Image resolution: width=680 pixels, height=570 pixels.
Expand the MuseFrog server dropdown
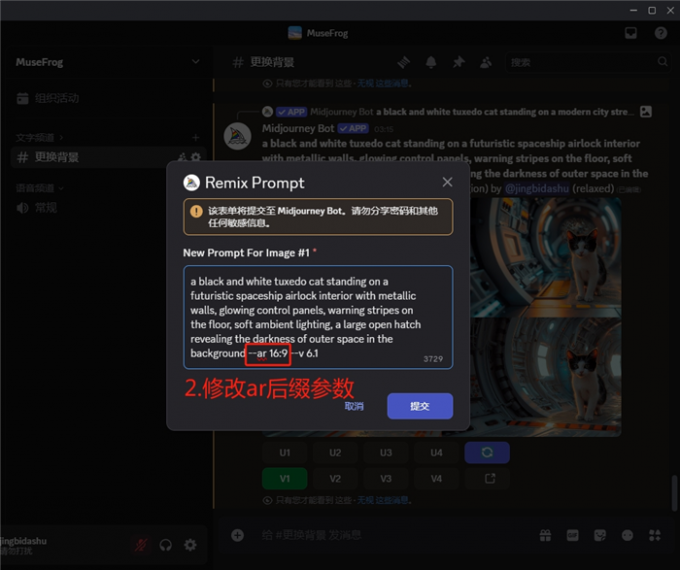(196, 62)
